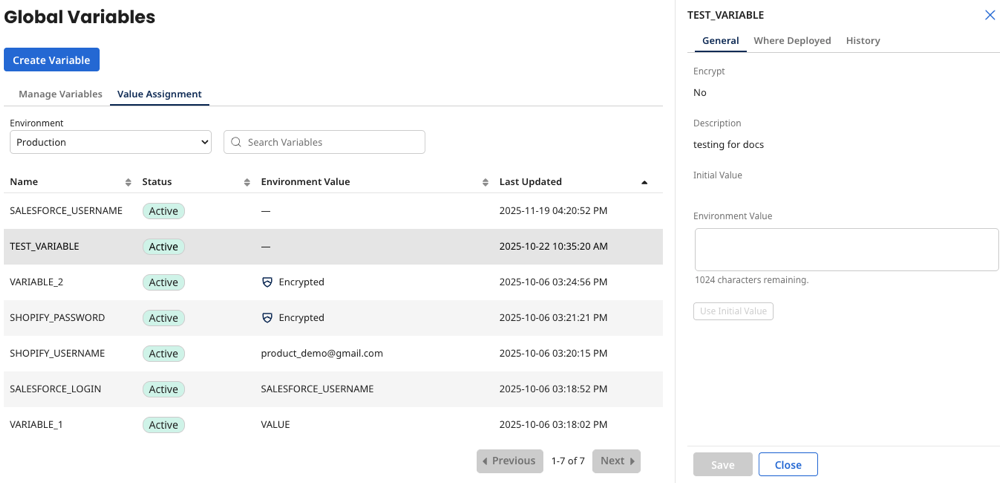The height and width of the screenshot is (483, 1000).
Task: Click Active status badge for SALESFORCE_LOGIN
Action: [x=163, y=390]
